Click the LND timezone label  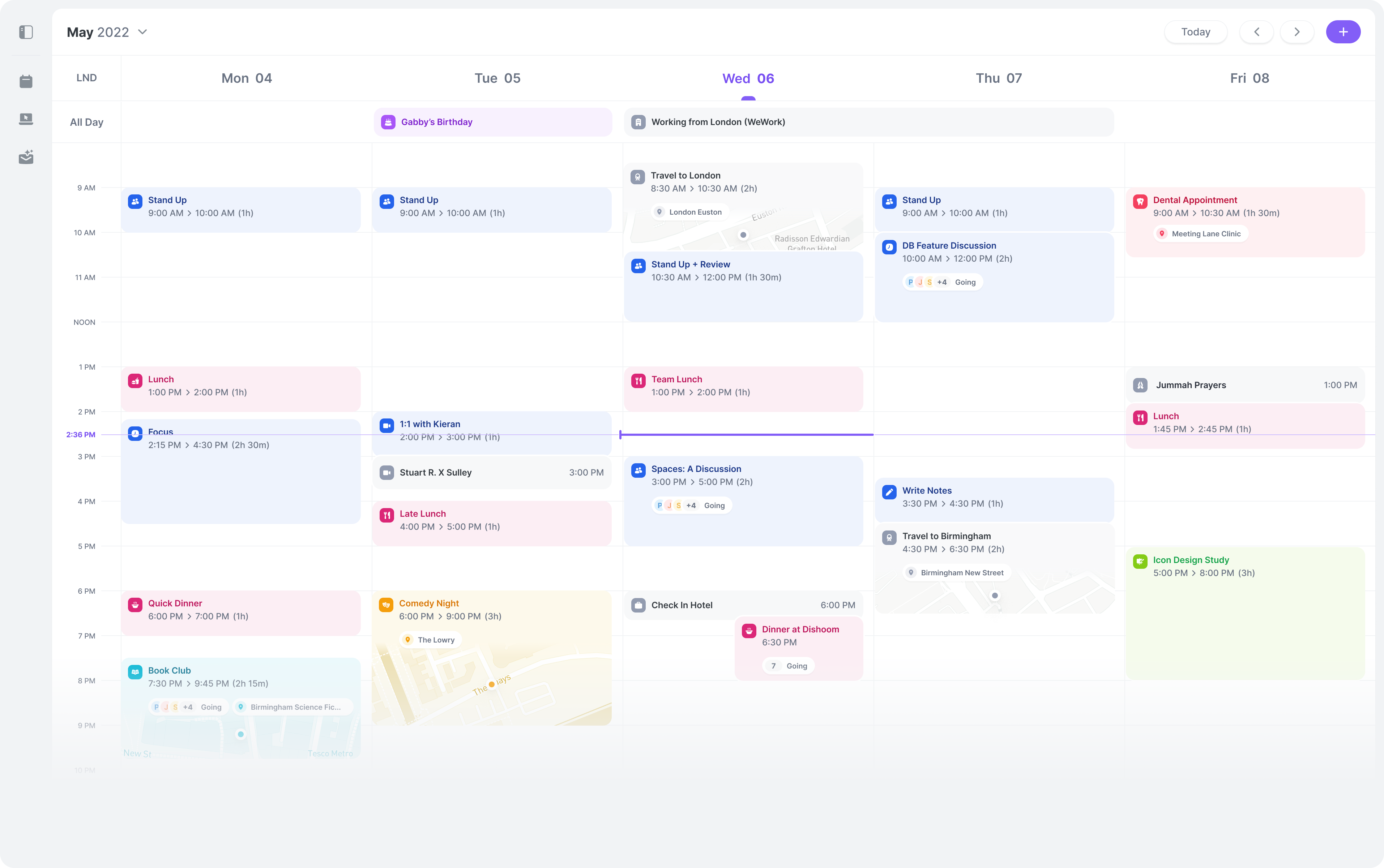click(x=87, y=78)
